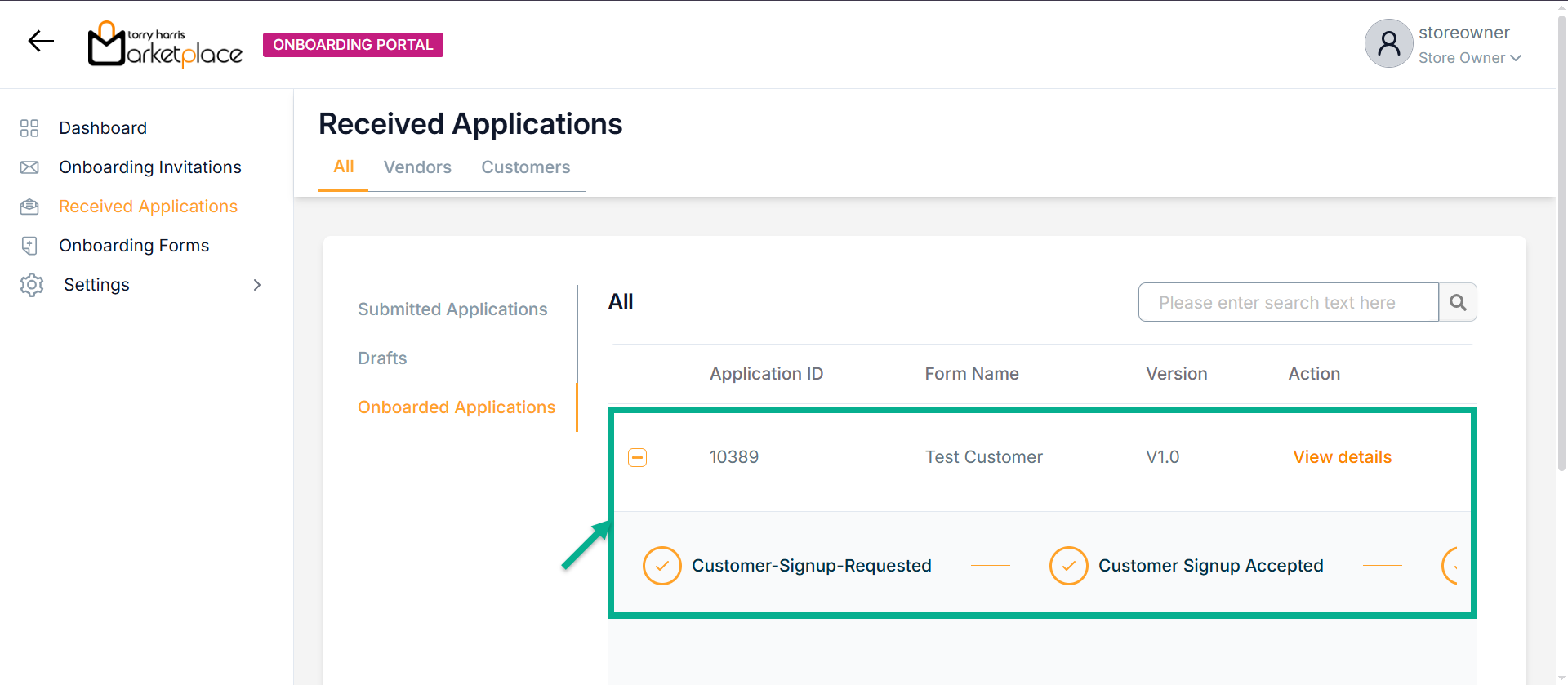
Task: Switch to the Vendors tab
Action: pos(417,167)
